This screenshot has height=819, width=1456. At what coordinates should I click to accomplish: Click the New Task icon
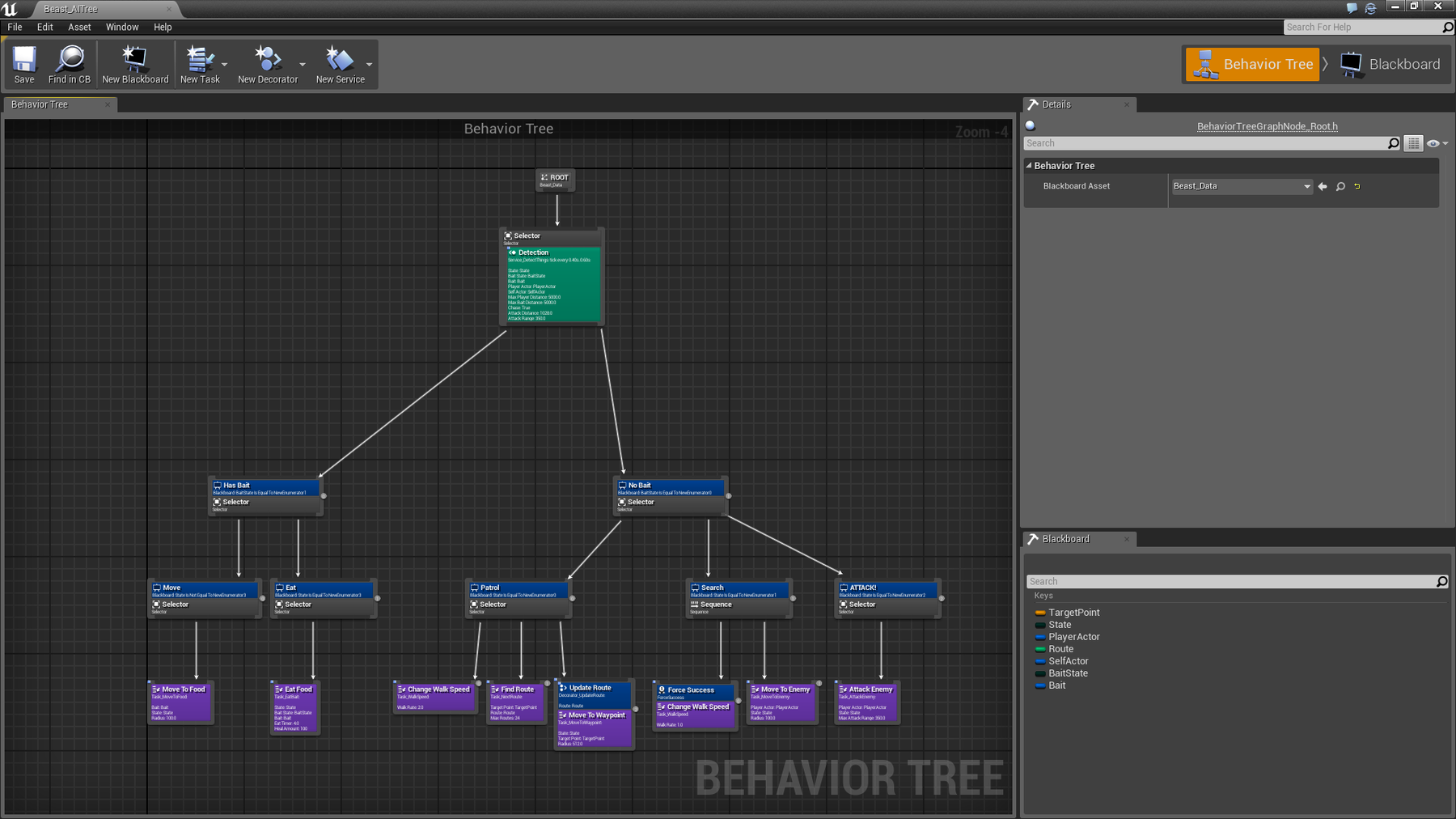[200, 64]
